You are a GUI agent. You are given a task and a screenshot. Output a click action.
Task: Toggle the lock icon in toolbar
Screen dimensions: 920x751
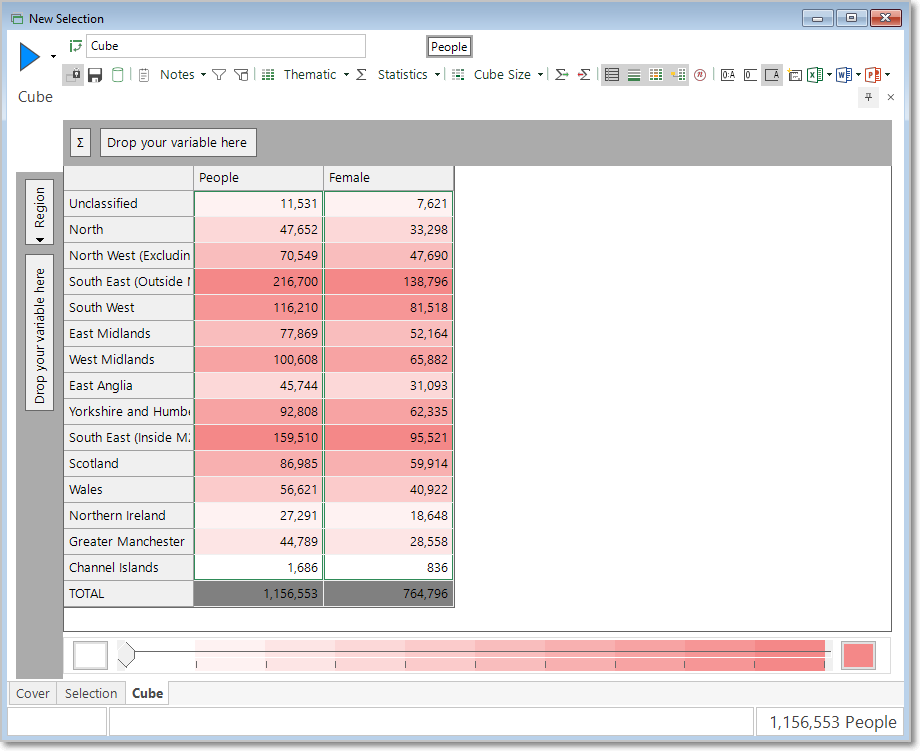(x=73, y=75)
